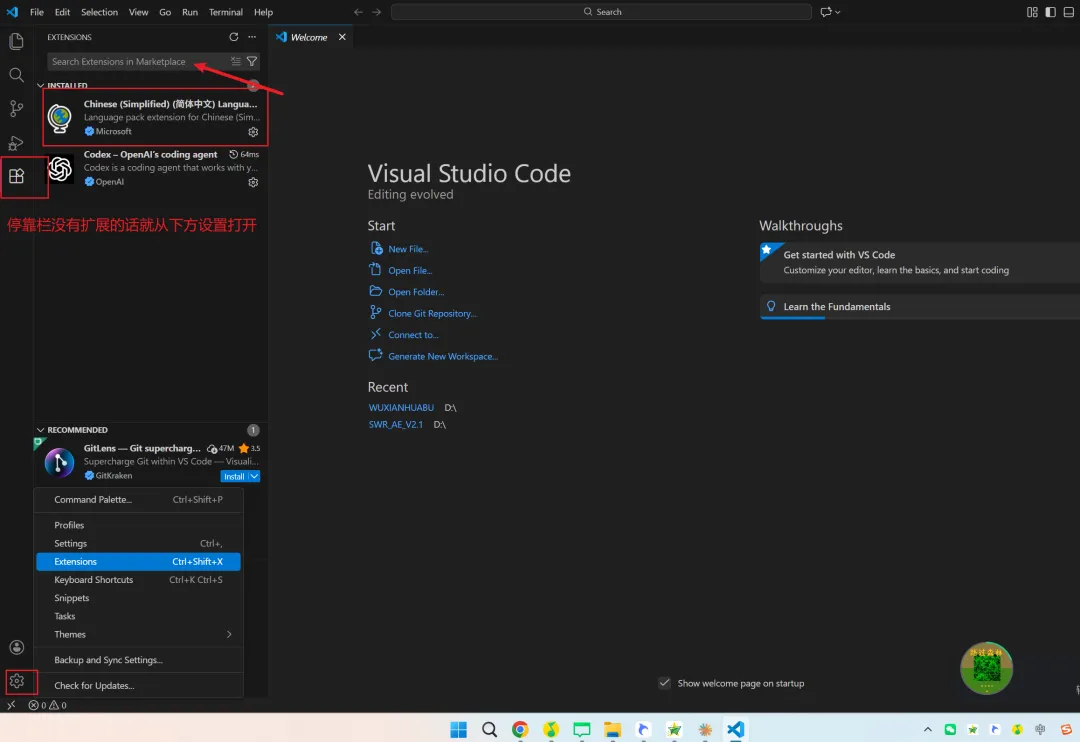Image resolution: width=1080 pixels, height=742 pixels.
Task: Open the chat dropdown chevron in title bar
Action: 838,12
